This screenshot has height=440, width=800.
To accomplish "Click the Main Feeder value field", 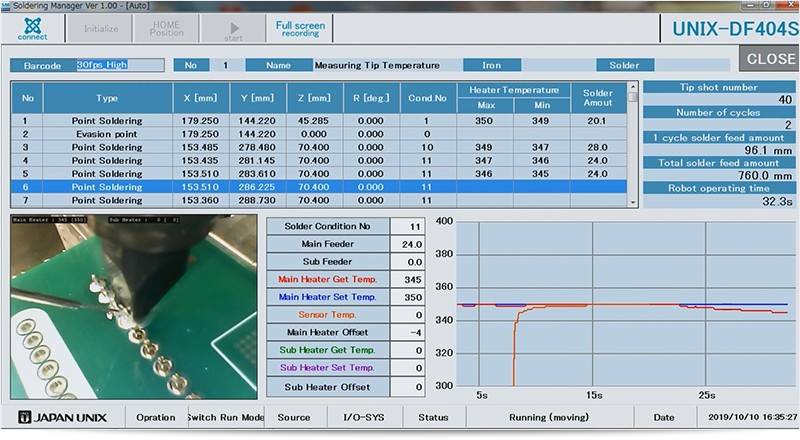I will pos(407,245).
